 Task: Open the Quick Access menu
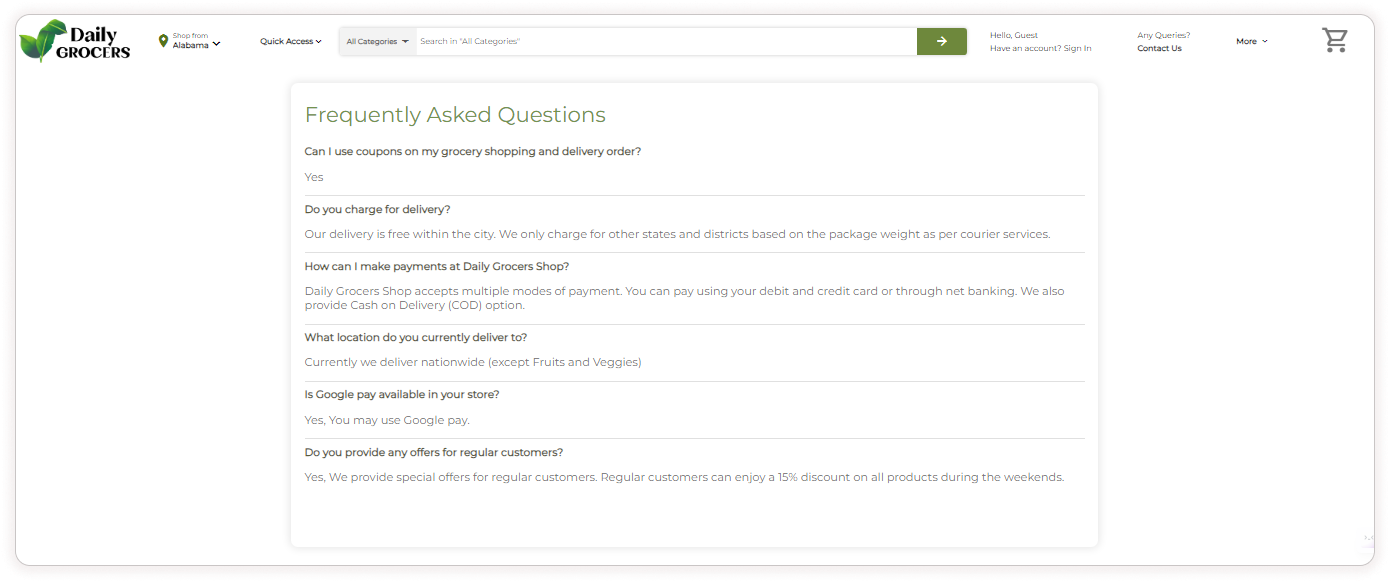pyautogui.click(x=290, y=41)
